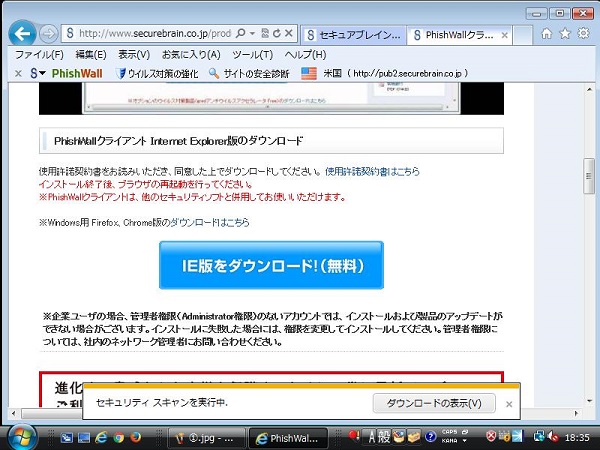
Task: Click the PhishWall logo on the toolbar
Action: tap(77, 73)
